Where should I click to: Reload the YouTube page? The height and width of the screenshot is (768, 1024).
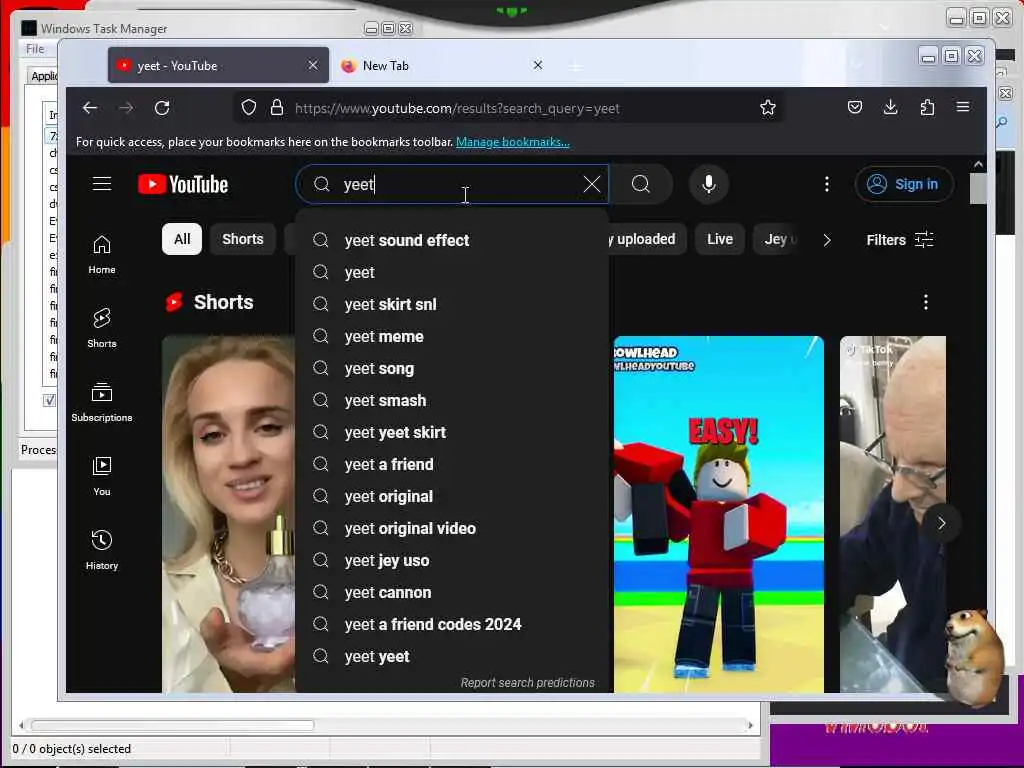point(162,108)
